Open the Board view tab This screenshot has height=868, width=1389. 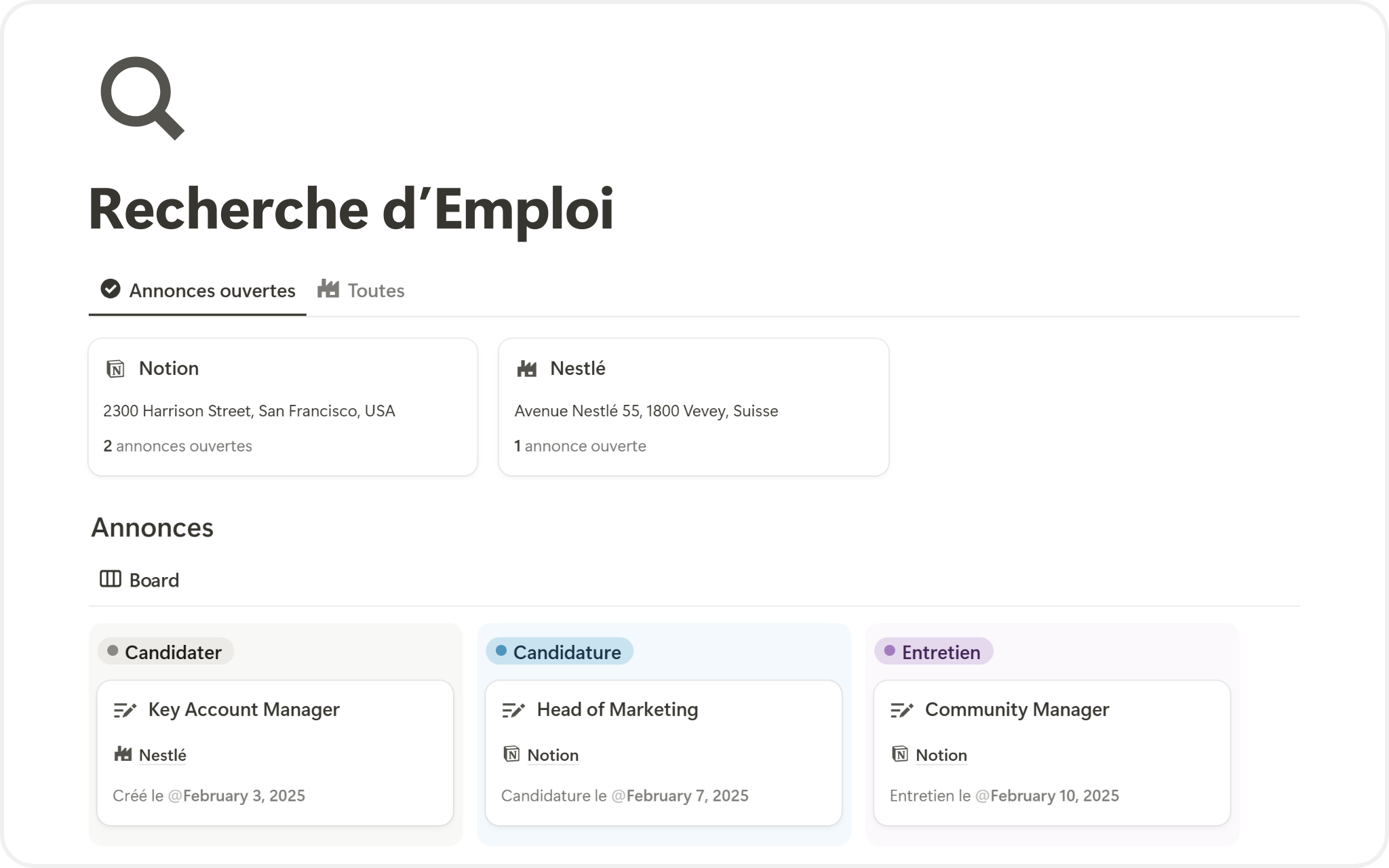point(154,580)
